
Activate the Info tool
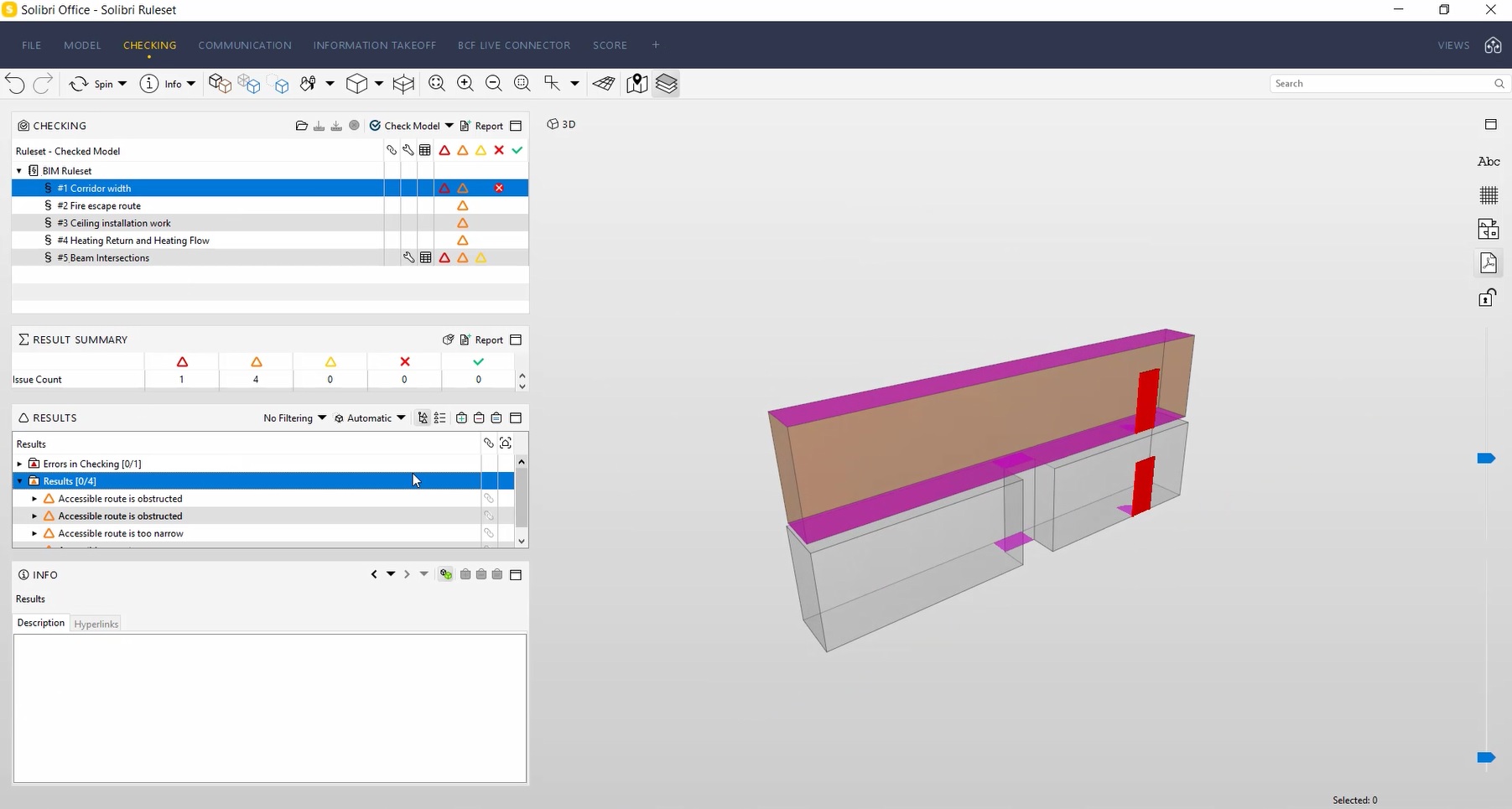point(161,84)
